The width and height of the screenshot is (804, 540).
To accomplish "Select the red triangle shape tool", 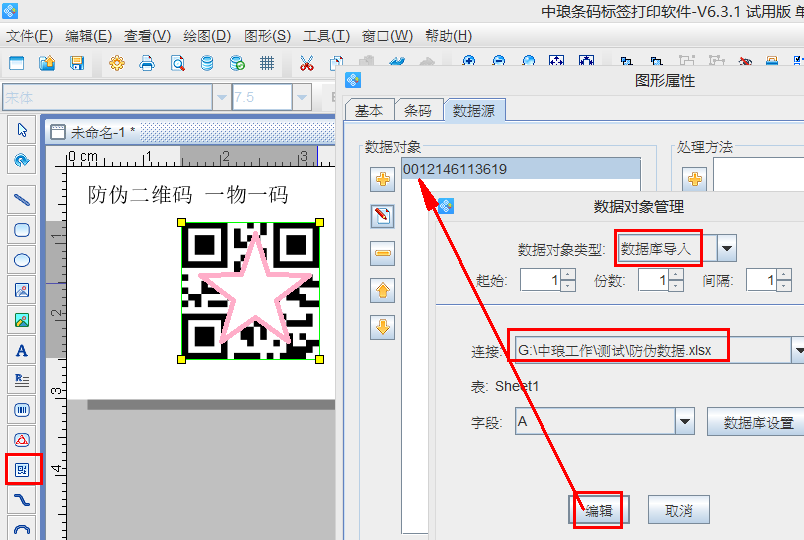I will coord(22,439).
